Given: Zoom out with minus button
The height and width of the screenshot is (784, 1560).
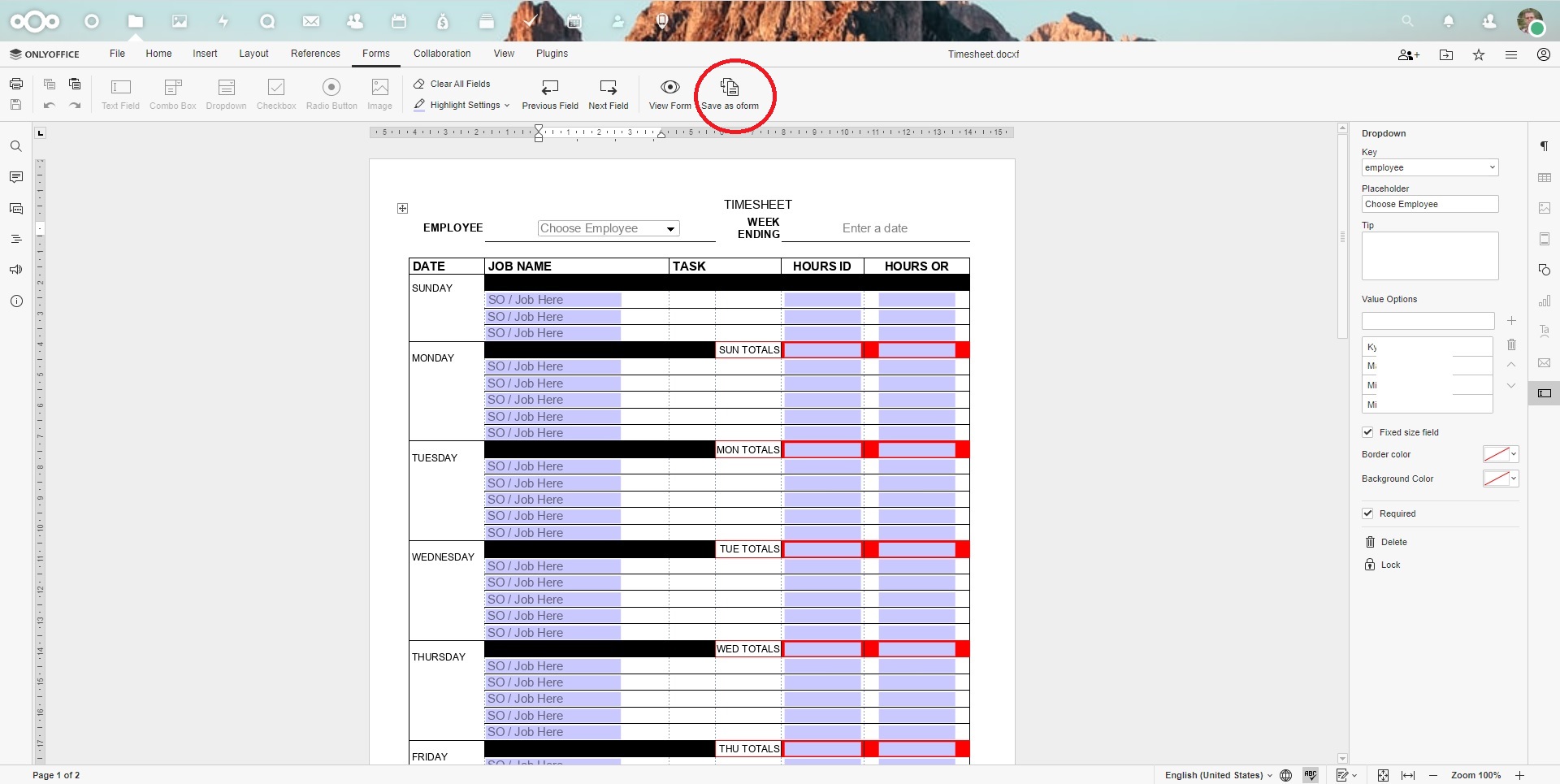Looking at the screenshot, I should (x=1433, y=775).
